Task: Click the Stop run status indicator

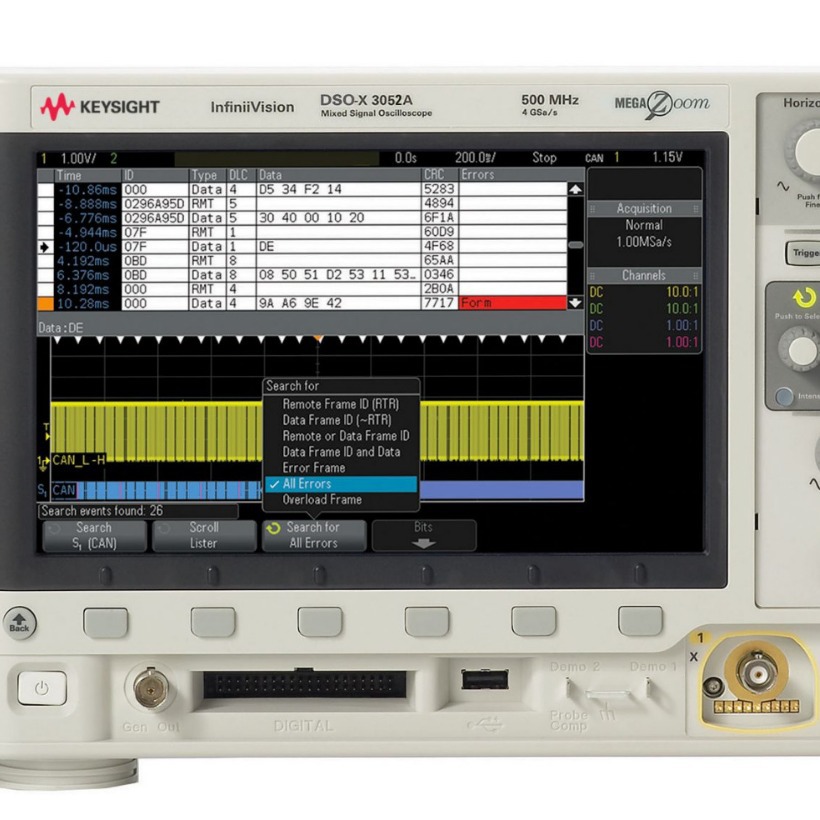Action: [x=544, y=158]
